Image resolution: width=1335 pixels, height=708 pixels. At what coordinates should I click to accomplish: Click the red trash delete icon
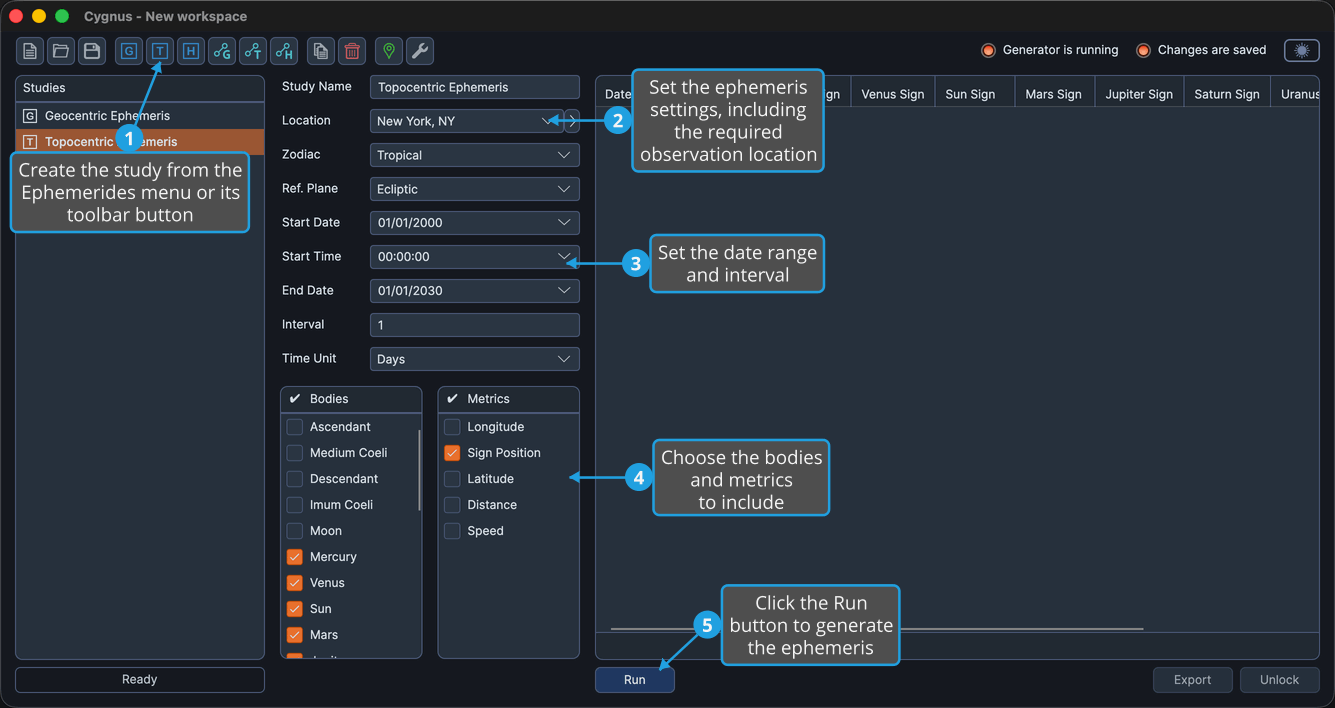coord(352,51)
